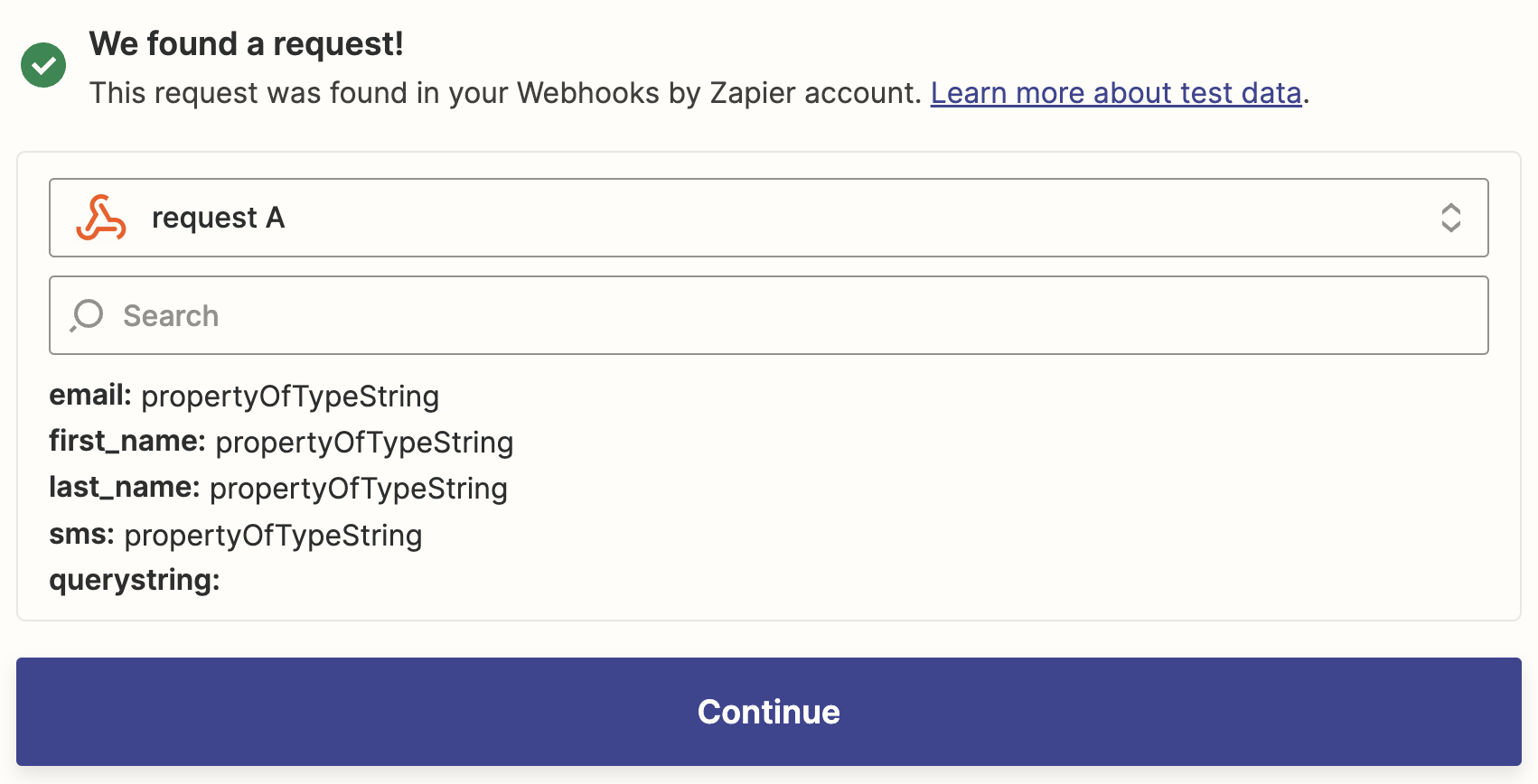Select the email field row

pos(244,396)
